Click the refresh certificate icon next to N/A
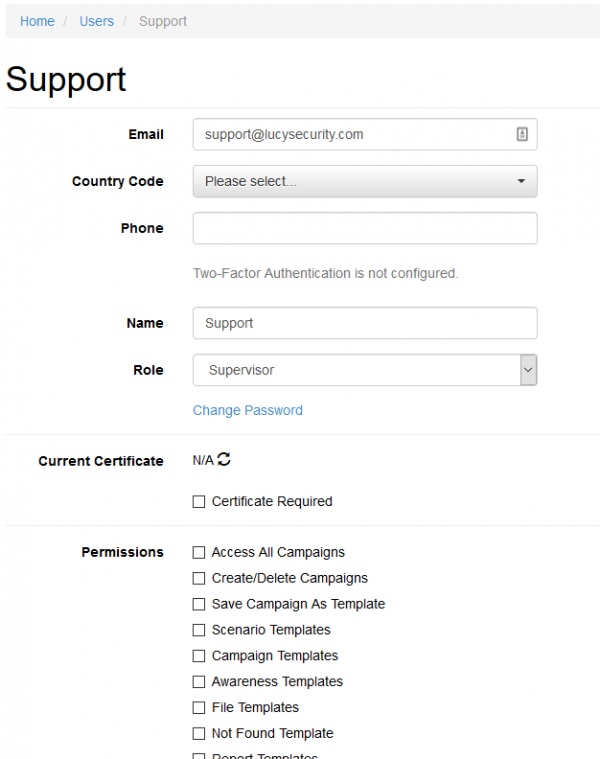This screenshot has height=759, width=600. 224,459
